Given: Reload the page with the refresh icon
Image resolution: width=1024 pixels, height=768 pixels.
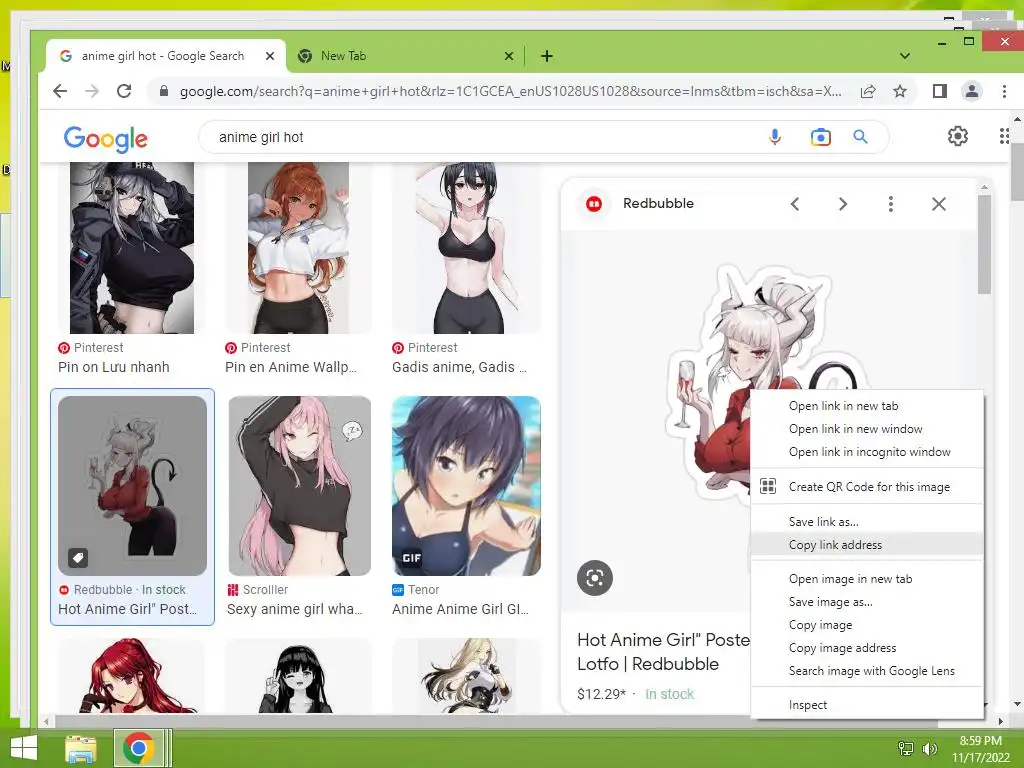Looking at the screenshot, I should [124, 91].
